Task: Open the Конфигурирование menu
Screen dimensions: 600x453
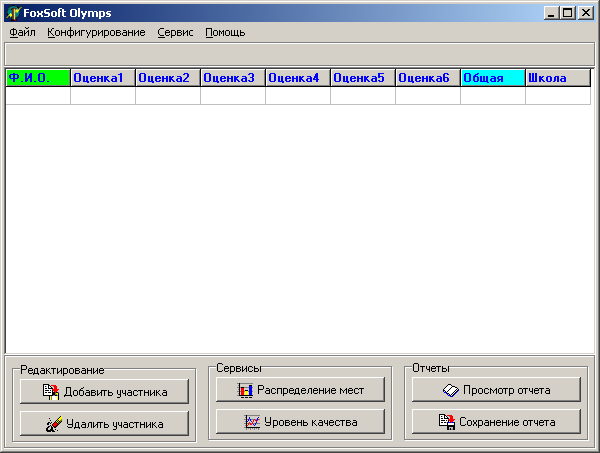Action: click(x=96, y=32)
